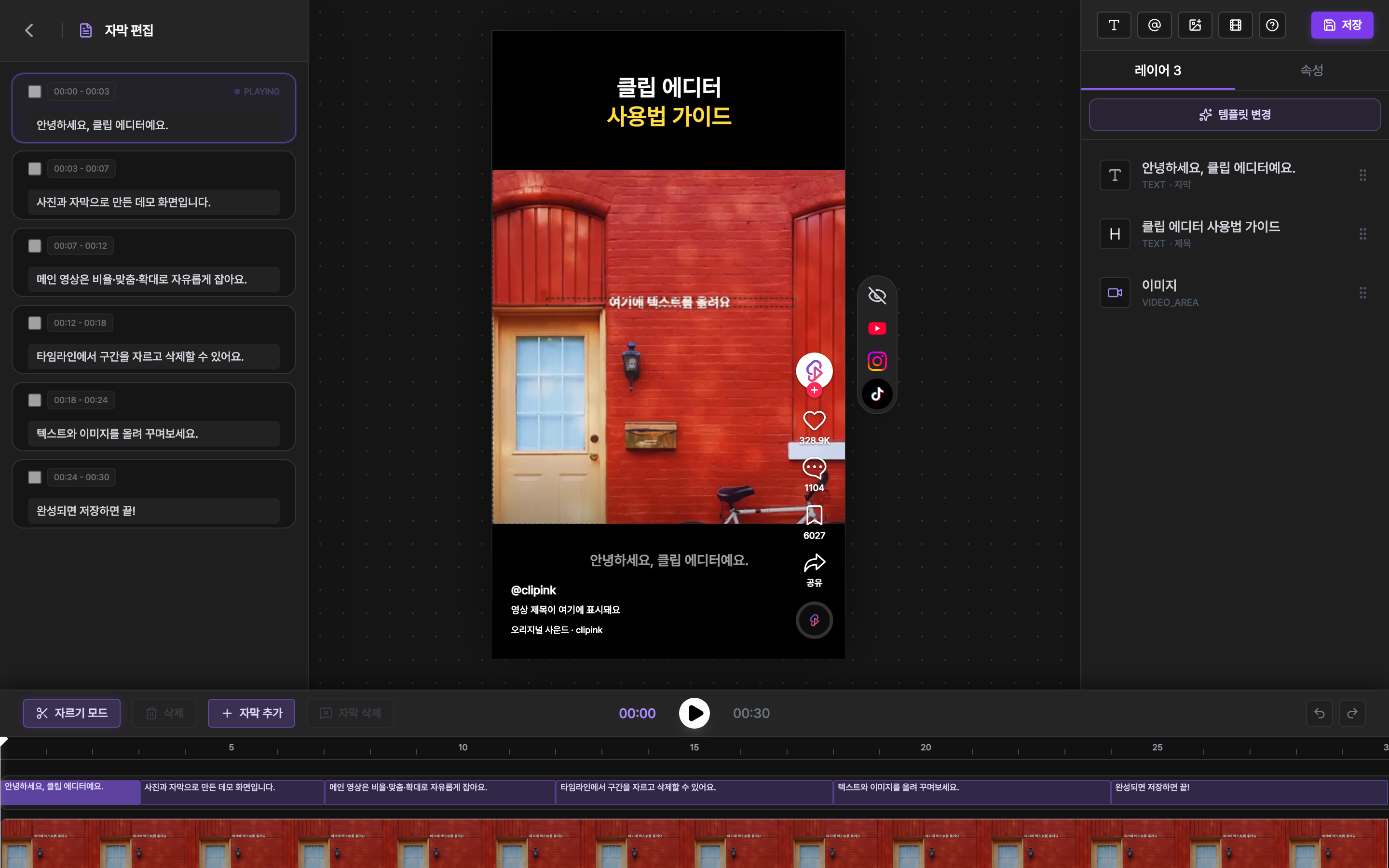Check the 00:07 - 00:12 subtitle checkbox
Image resolution: width=1389 pixels, height=868 pixels.
coord(34,246)
